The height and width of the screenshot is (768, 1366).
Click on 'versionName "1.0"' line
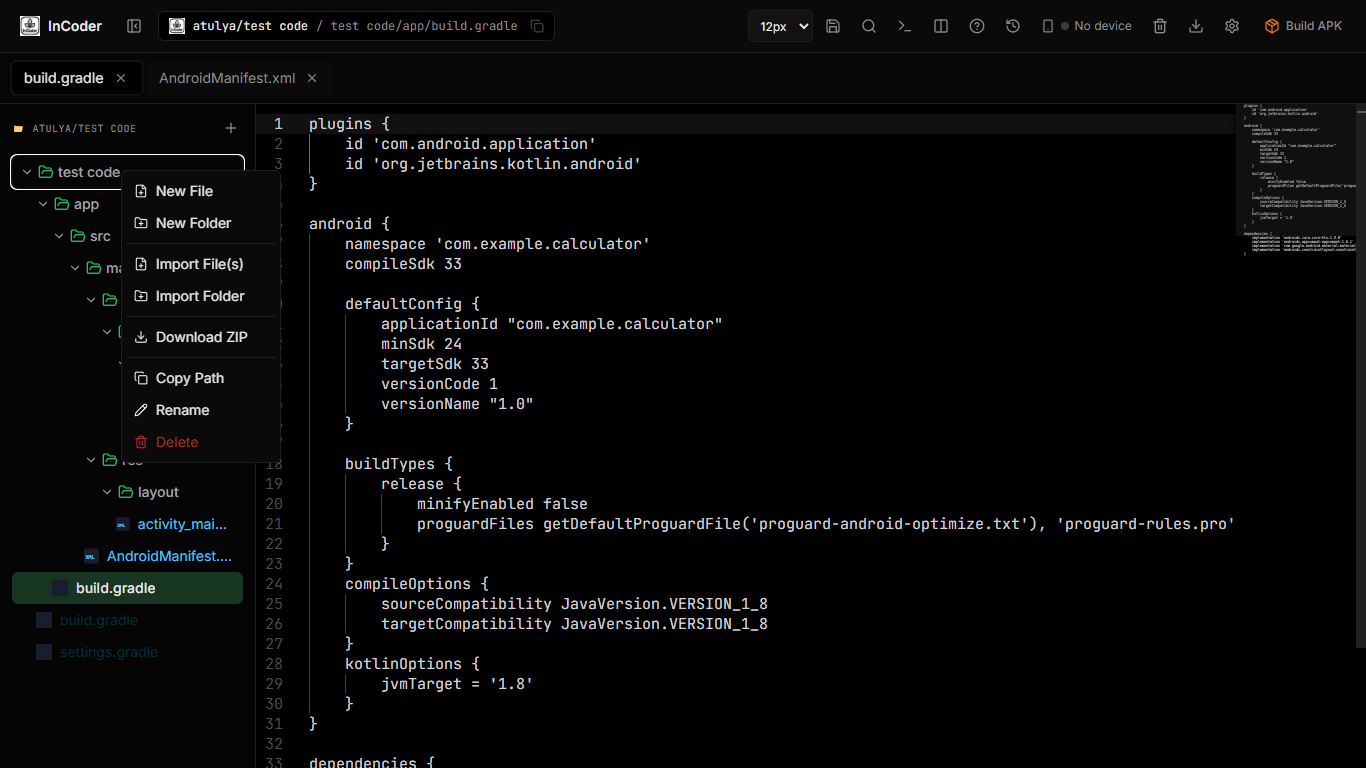pos(457,404)
